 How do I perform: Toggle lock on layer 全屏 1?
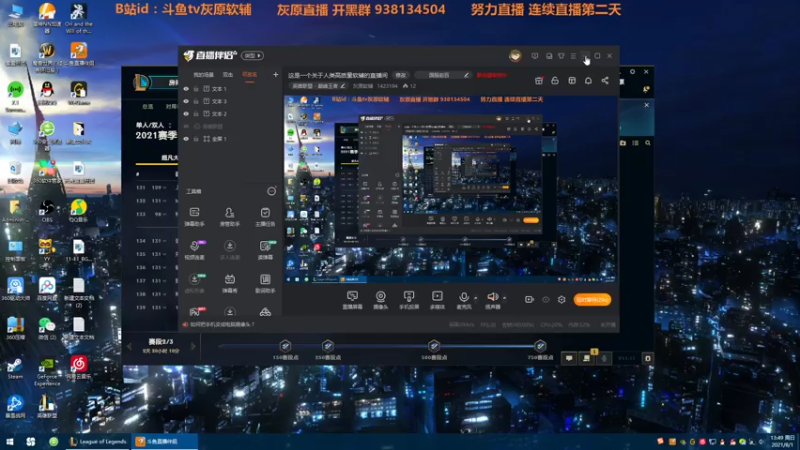click(196, 139)
